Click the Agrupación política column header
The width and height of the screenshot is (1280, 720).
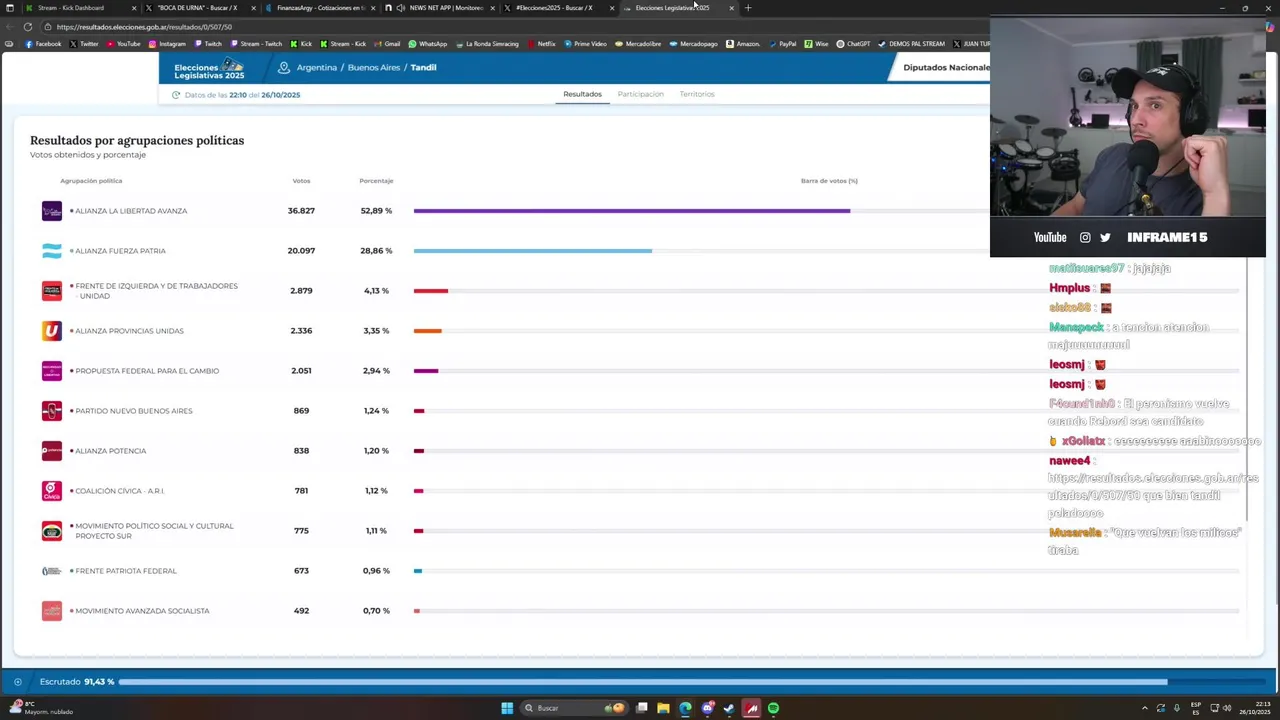coord(91,181)
